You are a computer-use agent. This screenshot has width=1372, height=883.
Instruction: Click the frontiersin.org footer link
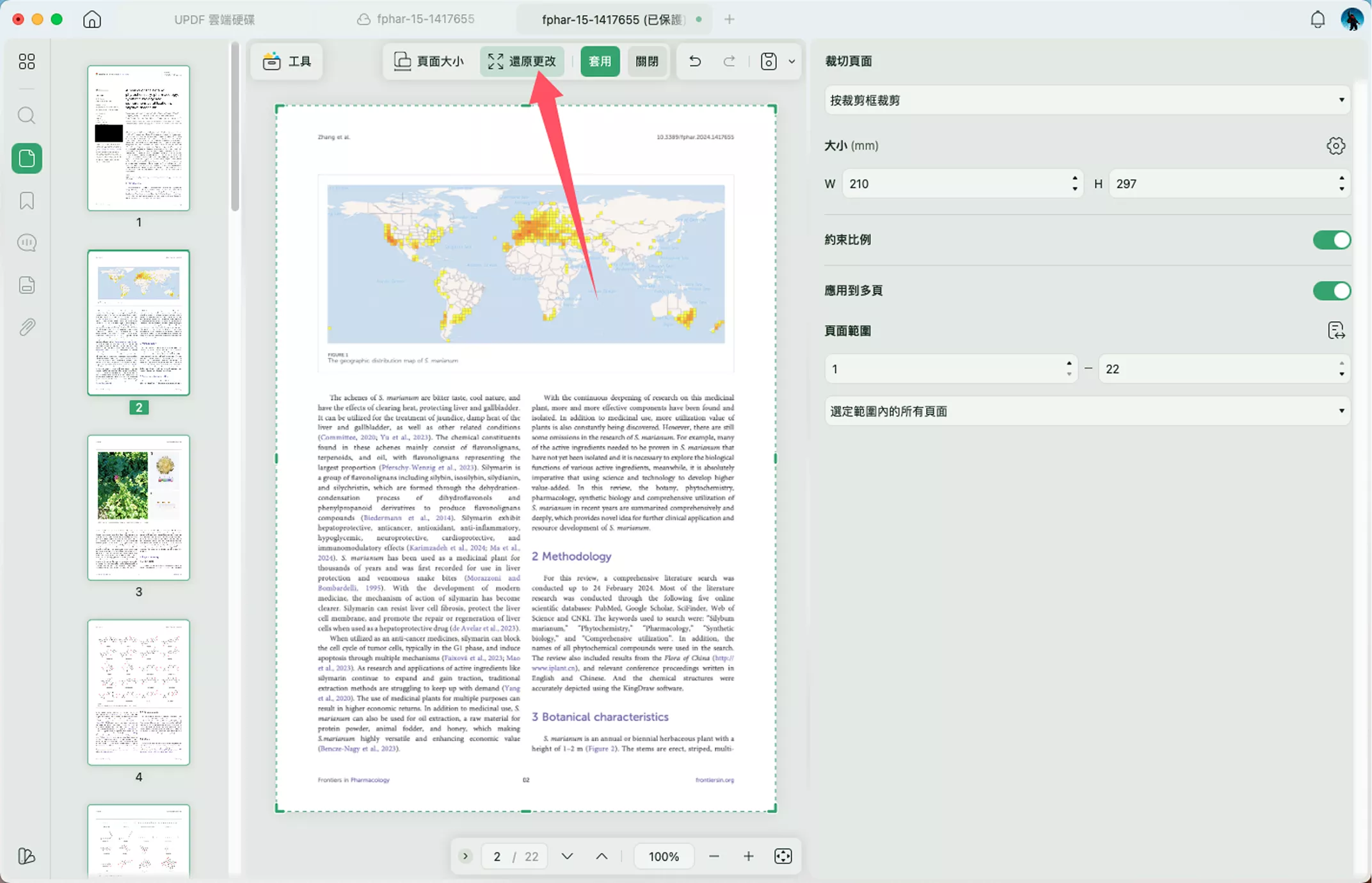[715, 780]
